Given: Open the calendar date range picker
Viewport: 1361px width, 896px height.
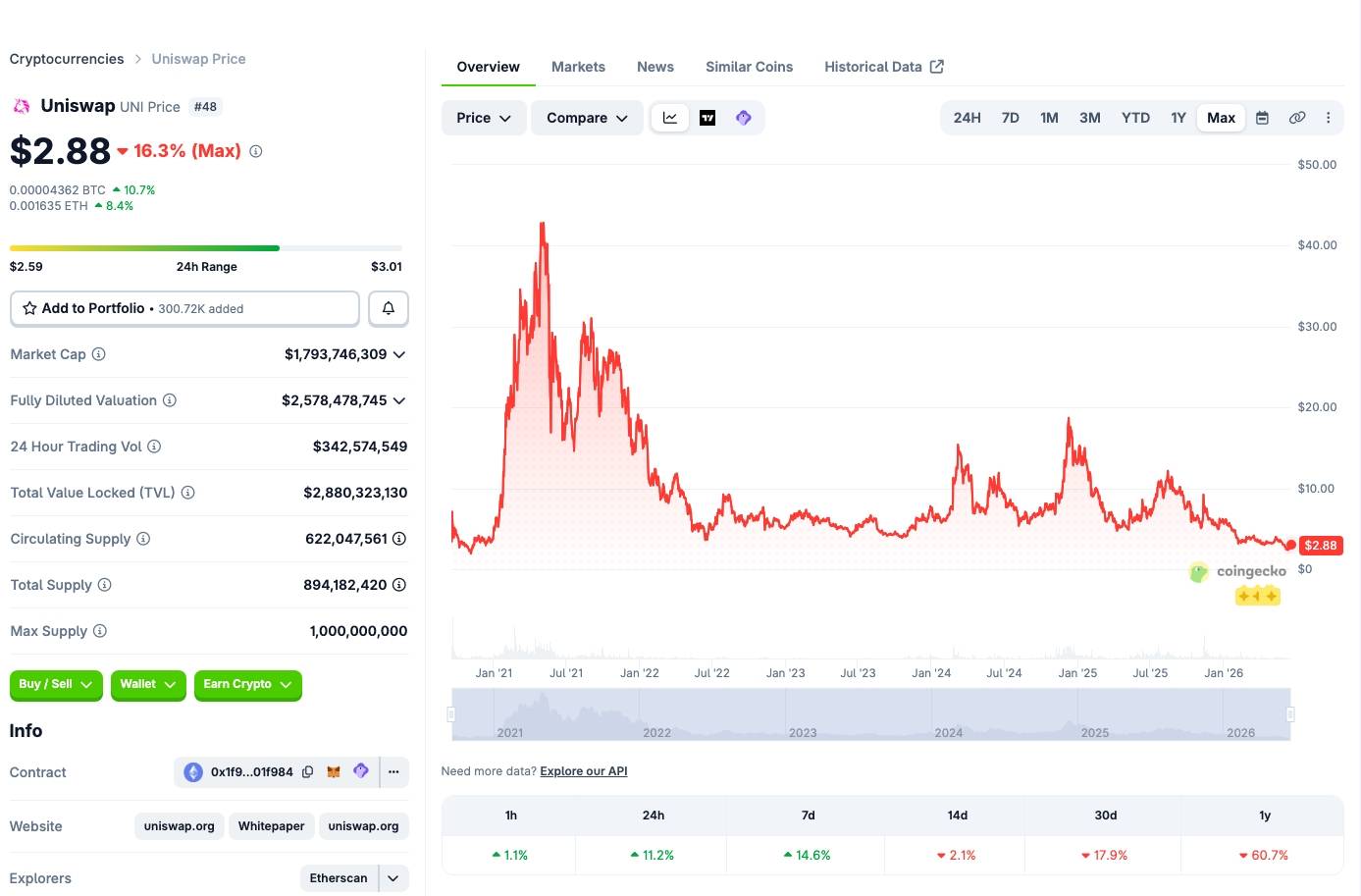Looking at the screenshot, I should coord(1263,118).
